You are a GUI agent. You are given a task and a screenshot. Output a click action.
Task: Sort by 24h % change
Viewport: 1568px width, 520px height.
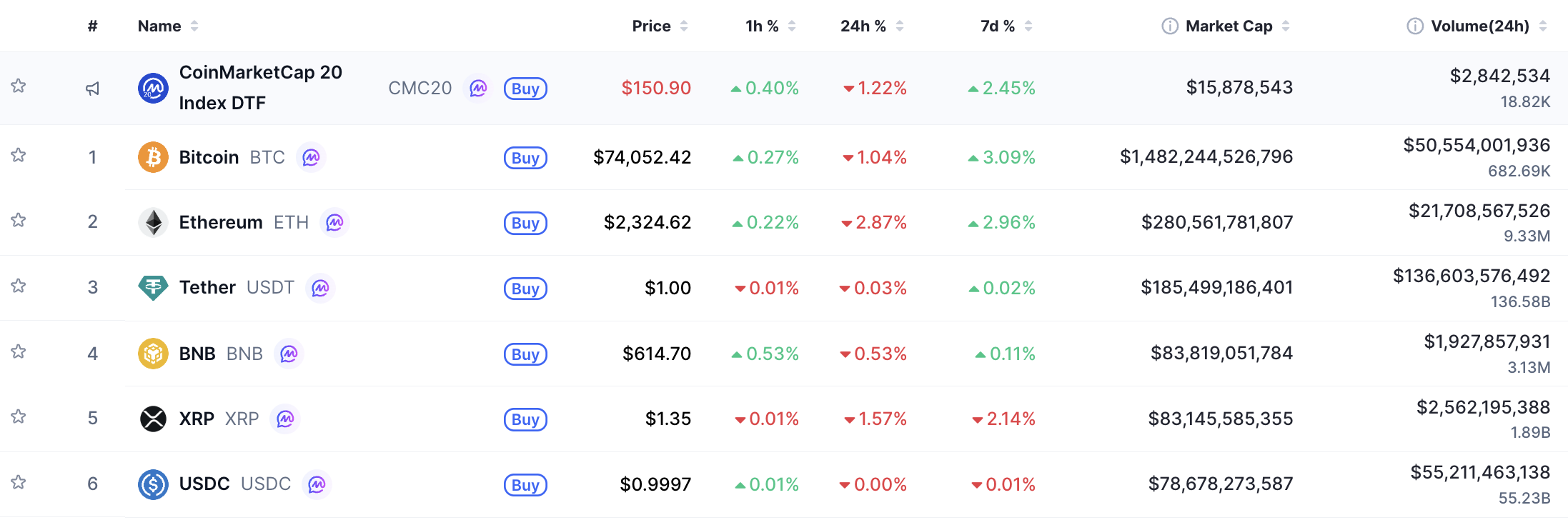(865, 26)
